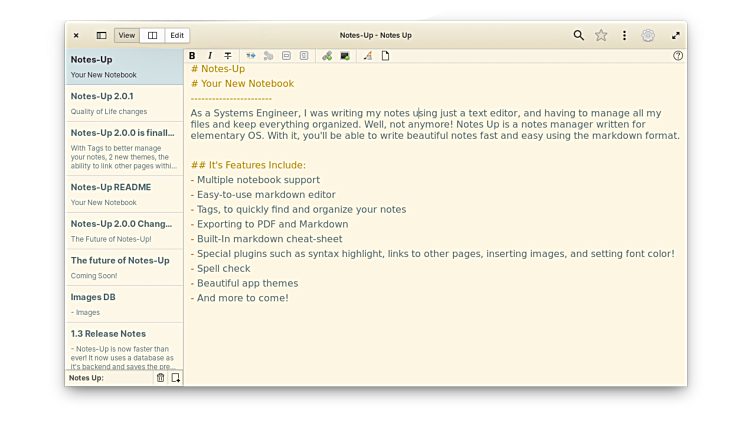Screen dimensions: 752x423
Task: Apply bold formatting from editor toolbar
Action: click(x=192, y=56)
